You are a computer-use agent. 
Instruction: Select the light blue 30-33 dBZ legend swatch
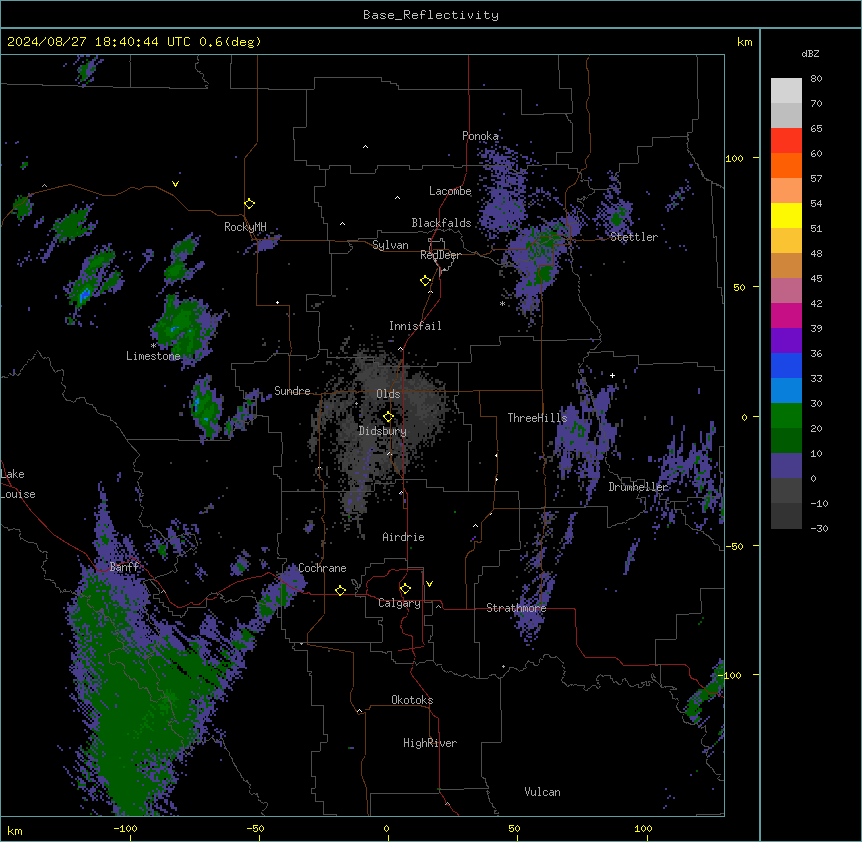[786, 391]
